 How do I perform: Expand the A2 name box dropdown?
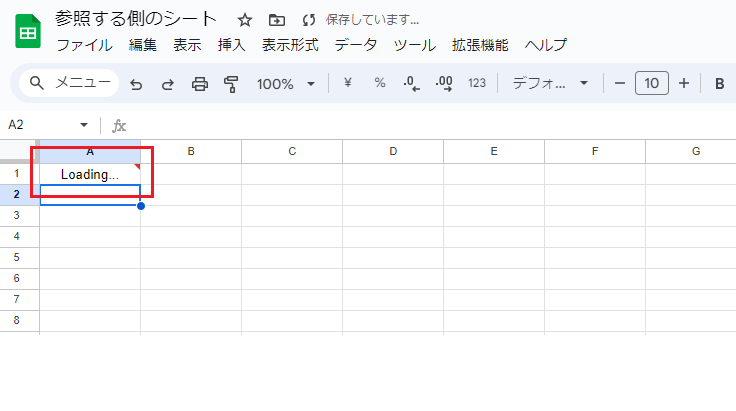click(84, 125)
